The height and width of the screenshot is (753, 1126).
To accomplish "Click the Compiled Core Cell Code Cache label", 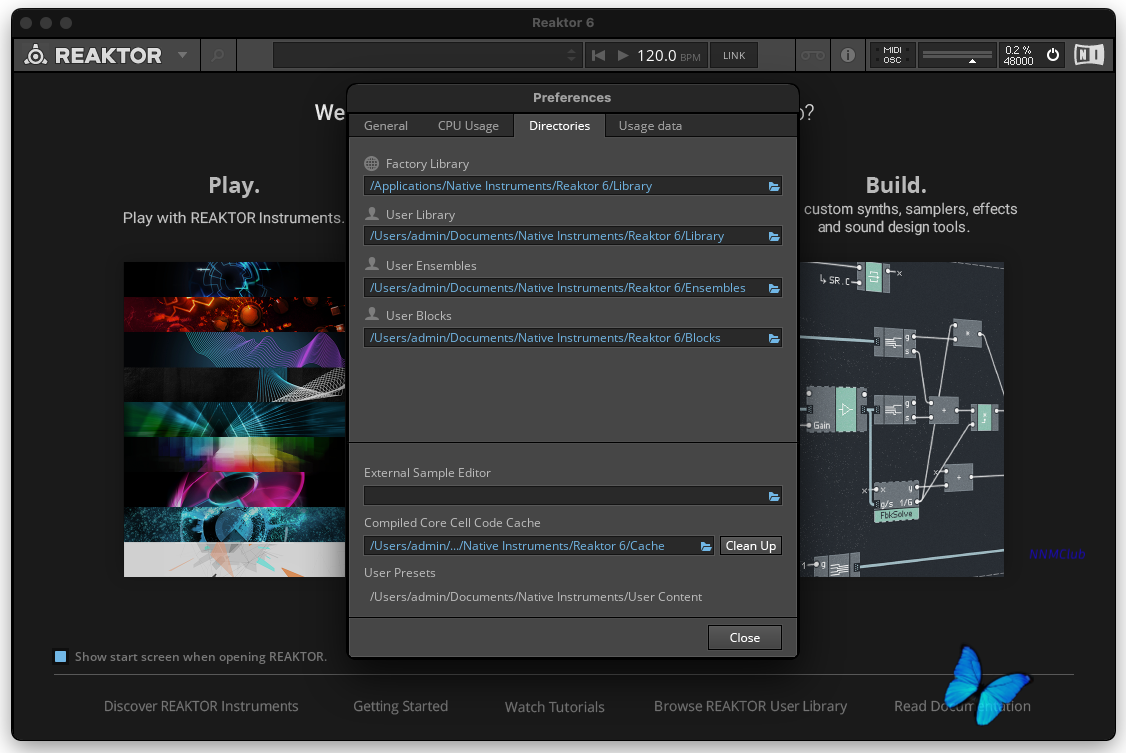I will [452, 523].
